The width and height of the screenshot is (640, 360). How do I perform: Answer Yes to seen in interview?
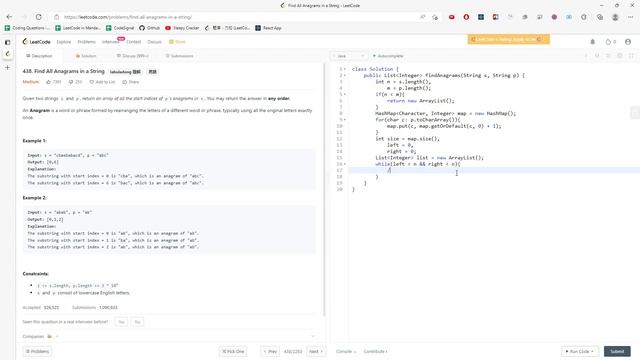point(121,322)
